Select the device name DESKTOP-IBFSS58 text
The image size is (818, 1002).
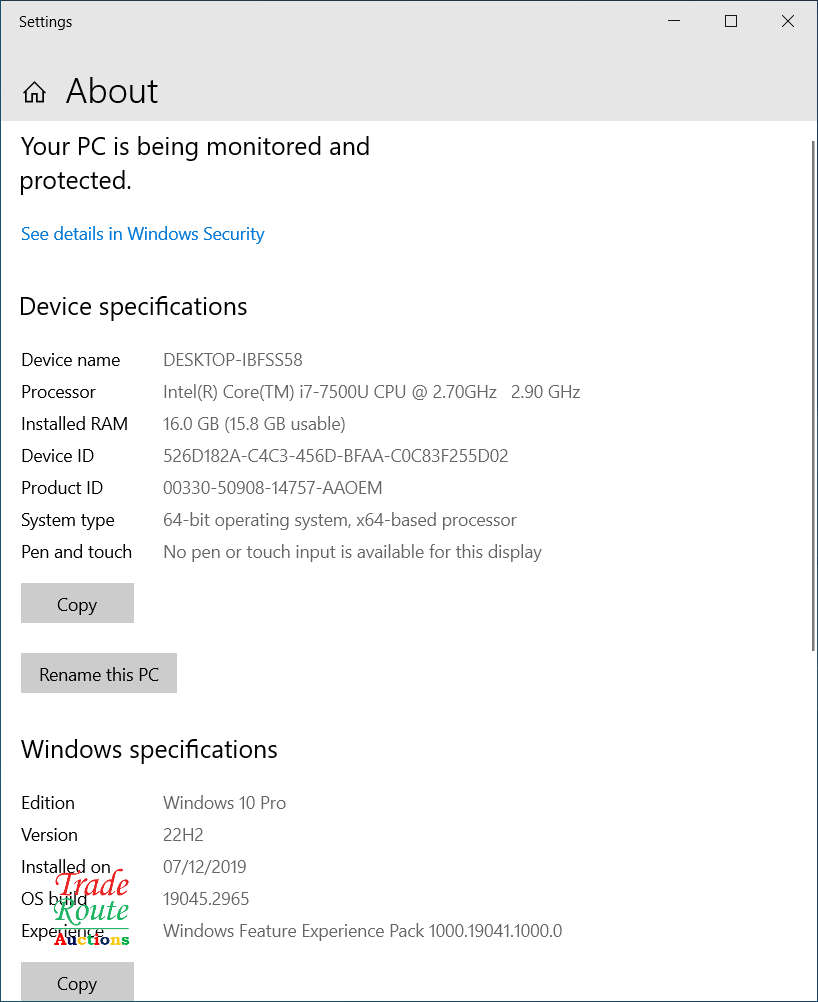point(232,359)
